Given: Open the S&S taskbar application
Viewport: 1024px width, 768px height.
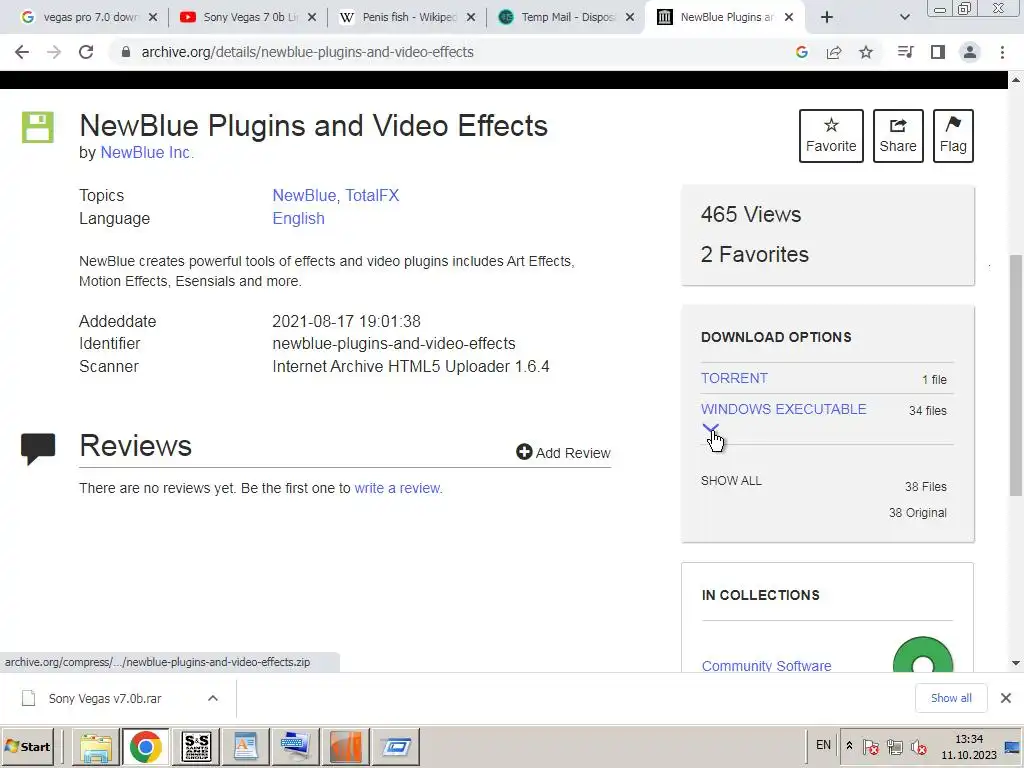Looking at the screenshot, I should 196,746.
